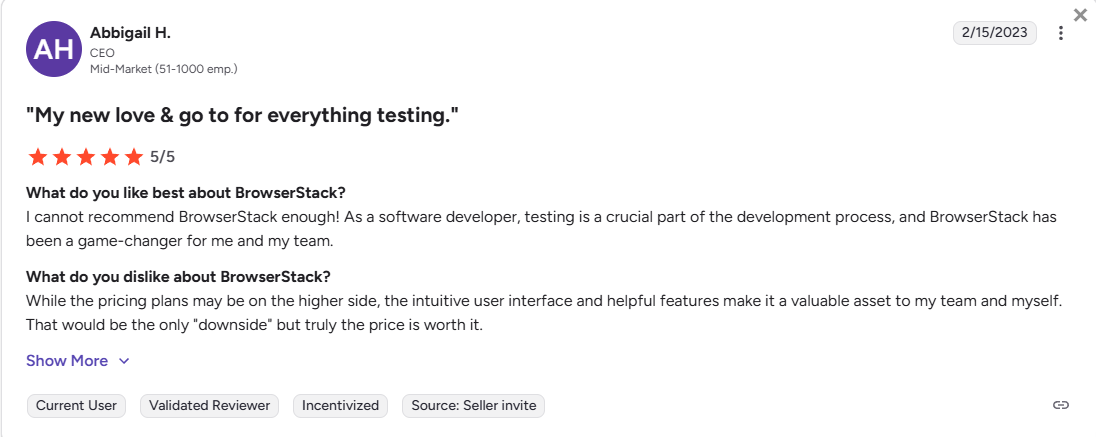Expand the review with Show More

point(67,361)
